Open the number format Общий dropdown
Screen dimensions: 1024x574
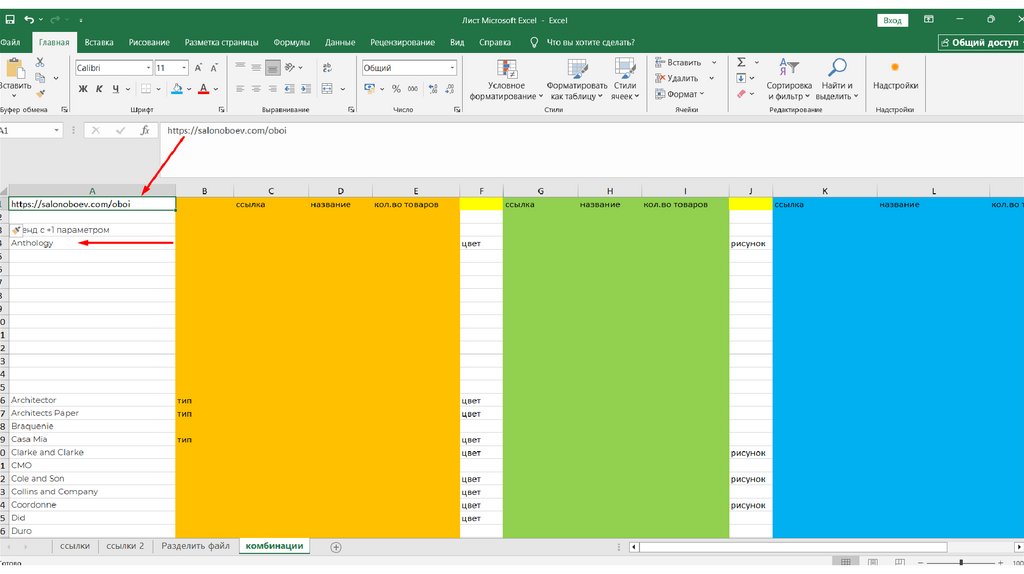click(x=452, y=68)
